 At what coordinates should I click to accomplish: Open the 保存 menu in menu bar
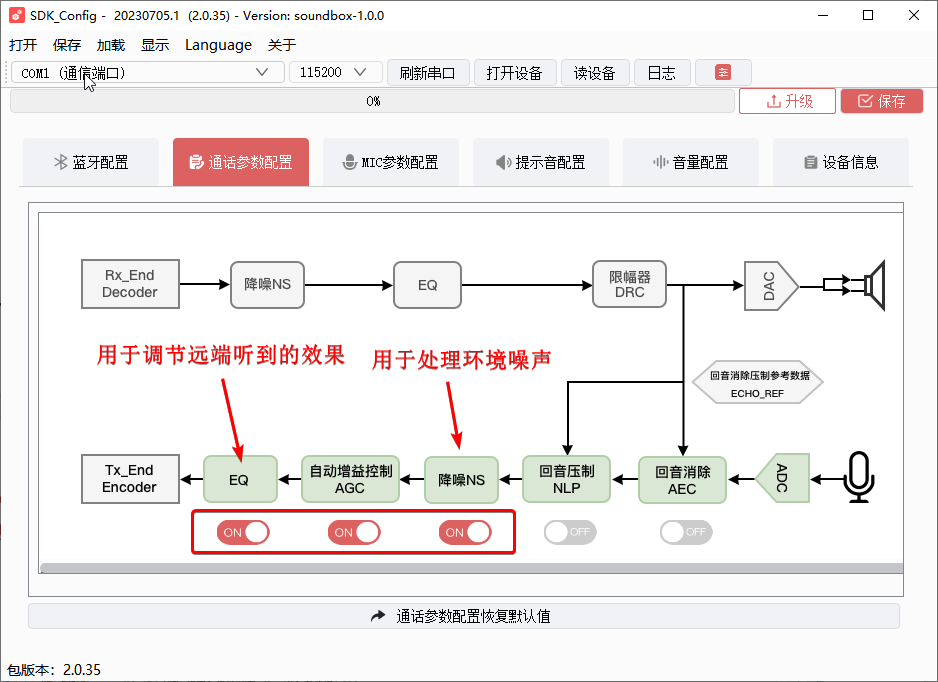click(67, 45)
